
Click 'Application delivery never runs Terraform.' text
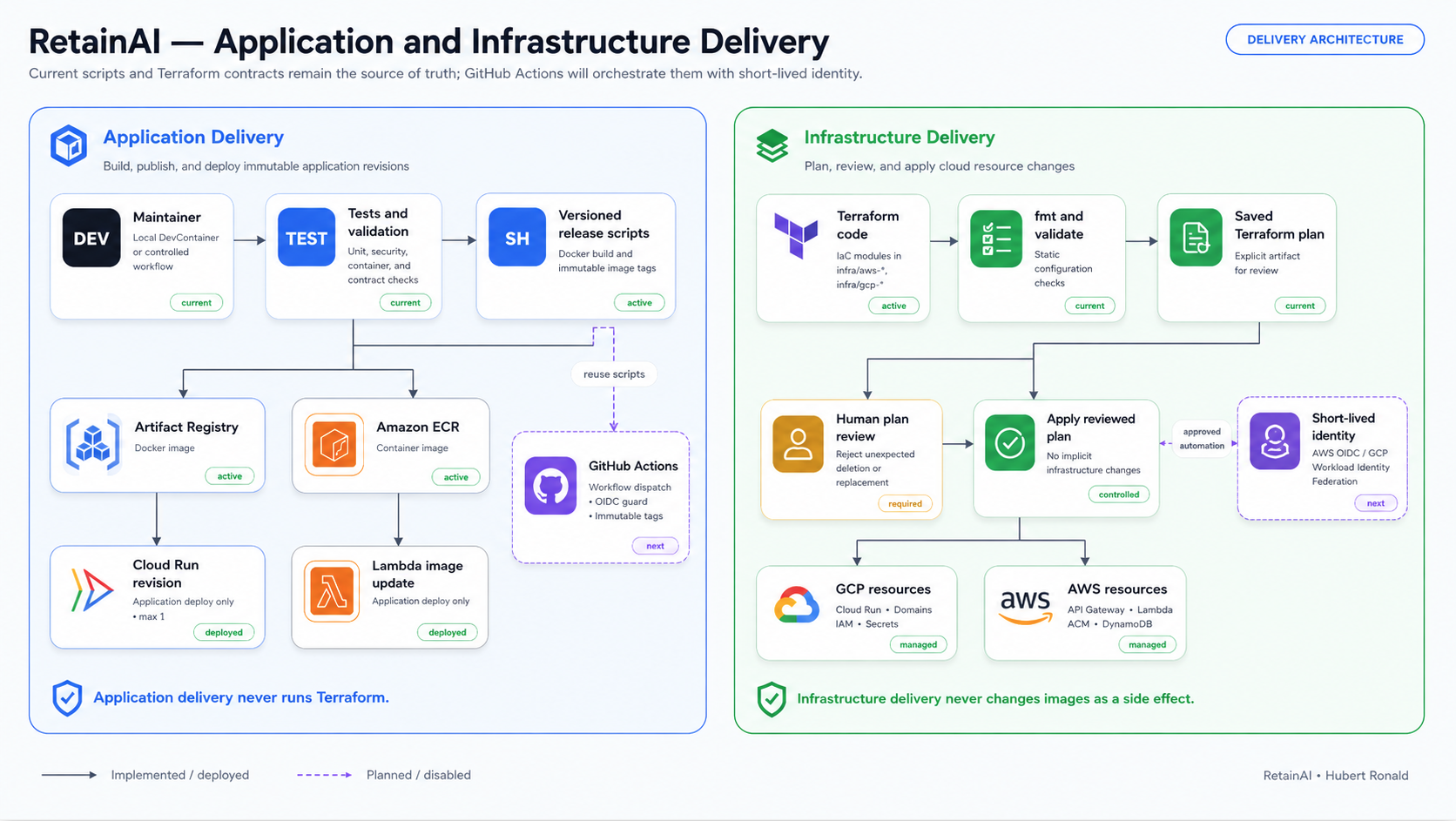[x=241, y=697]
